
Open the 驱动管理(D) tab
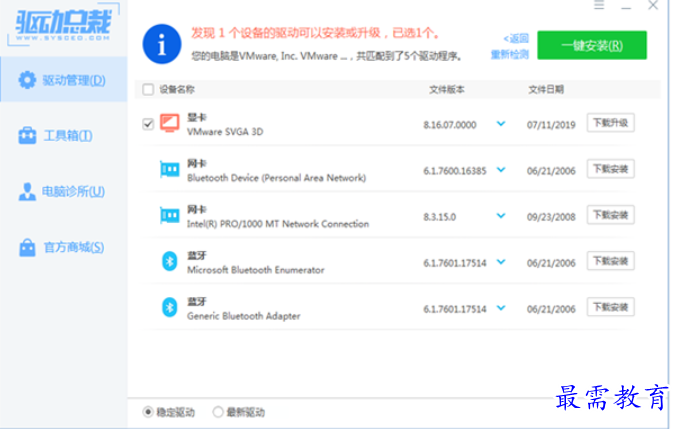click(x=63, y=80)
